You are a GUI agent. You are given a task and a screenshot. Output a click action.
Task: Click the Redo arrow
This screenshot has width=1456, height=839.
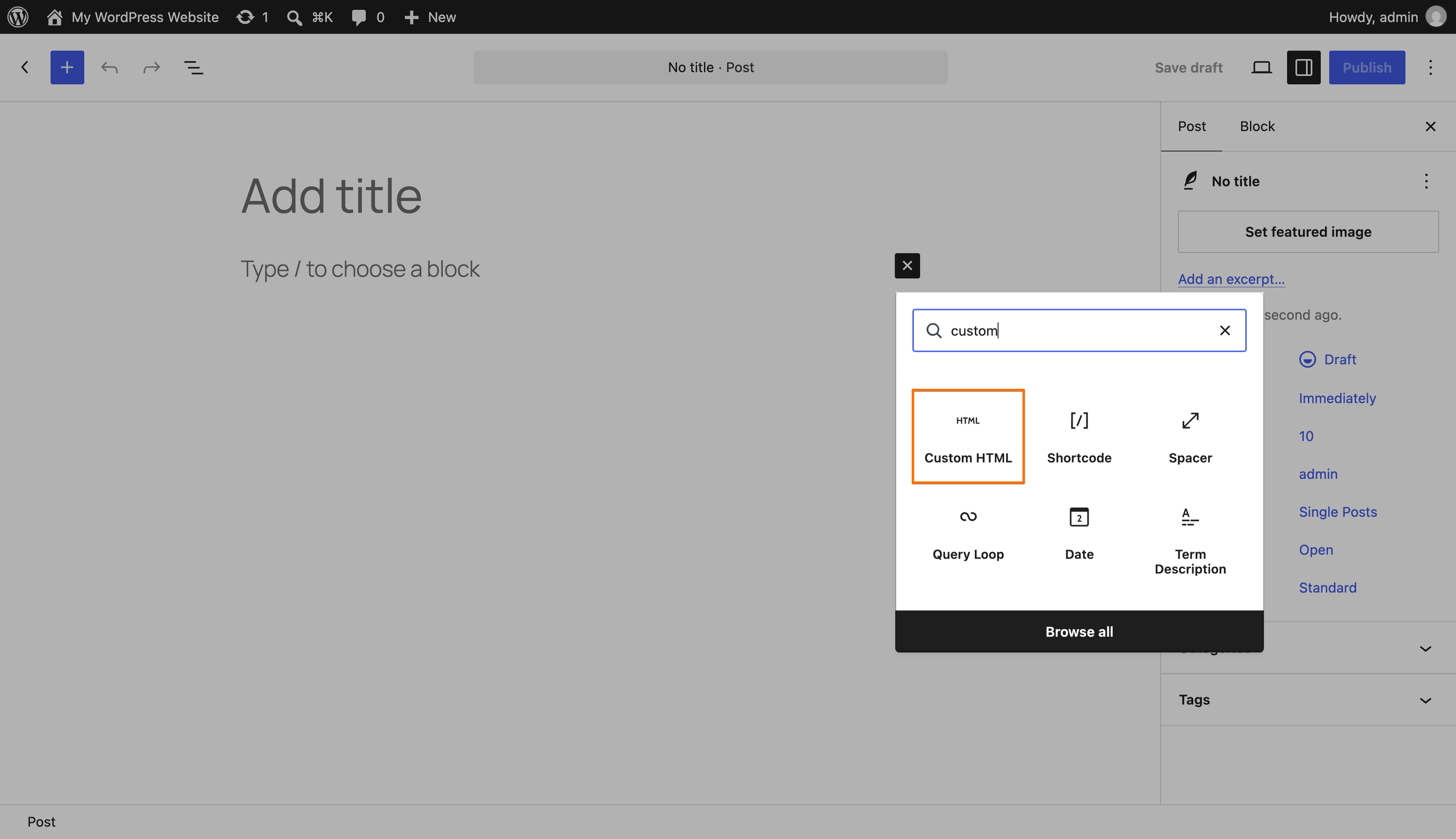click(x=152, y=68)
